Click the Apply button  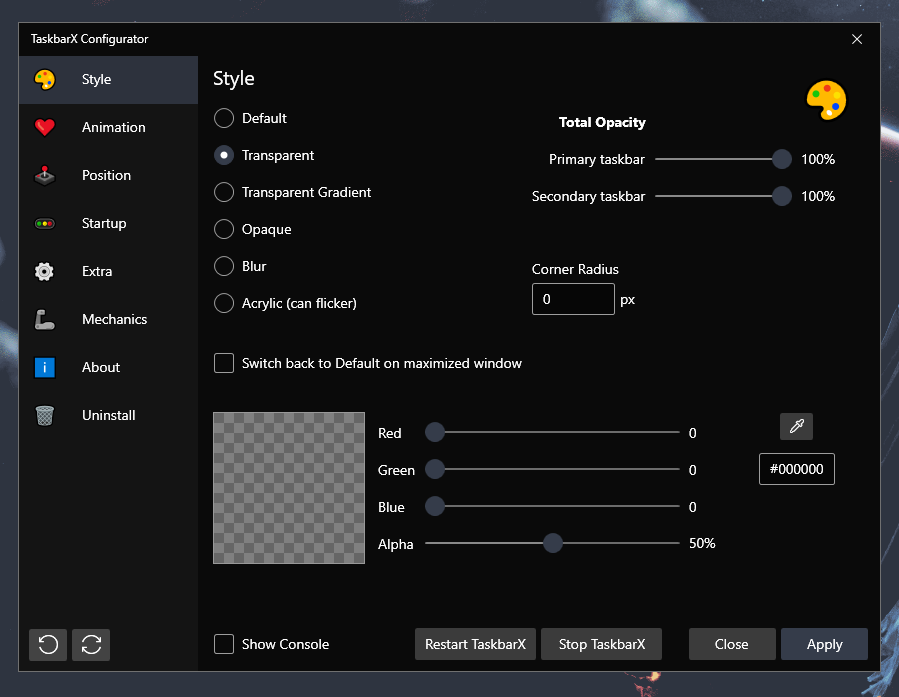point(824,644)
